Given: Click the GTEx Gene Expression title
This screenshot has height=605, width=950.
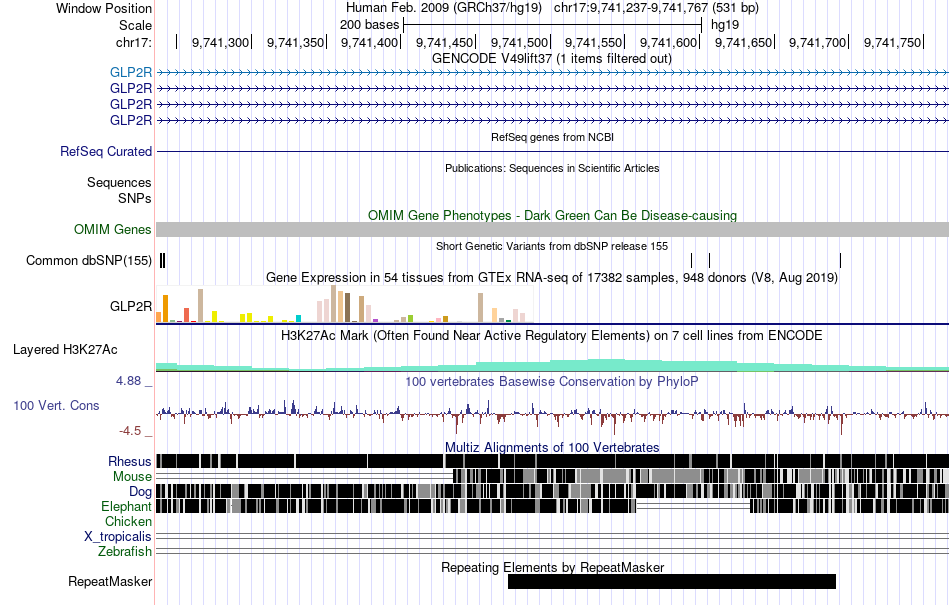Looking at the screenshot, I should 552,277.
